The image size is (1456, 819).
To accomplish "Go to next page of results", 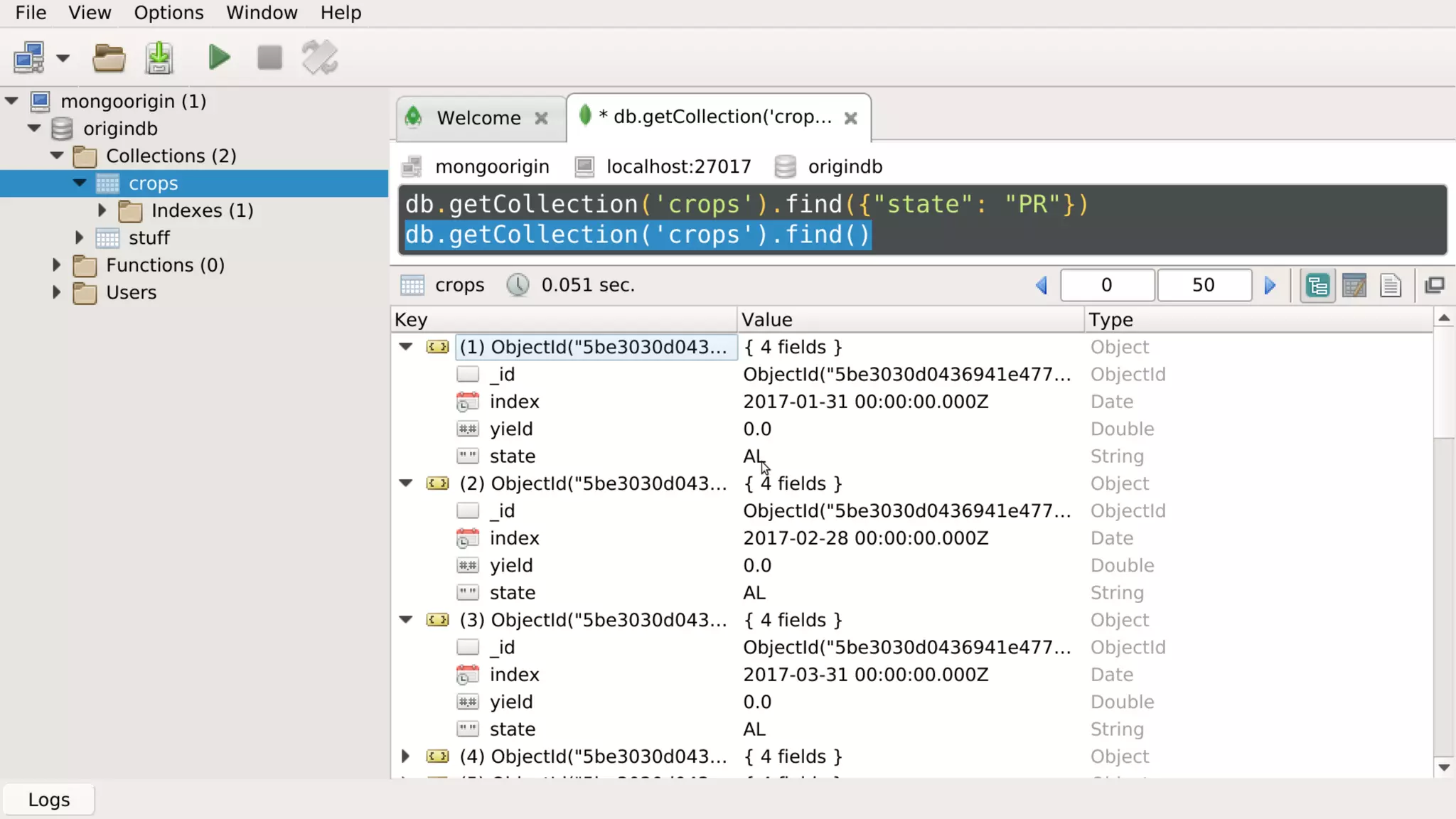I will [1270, 285].
